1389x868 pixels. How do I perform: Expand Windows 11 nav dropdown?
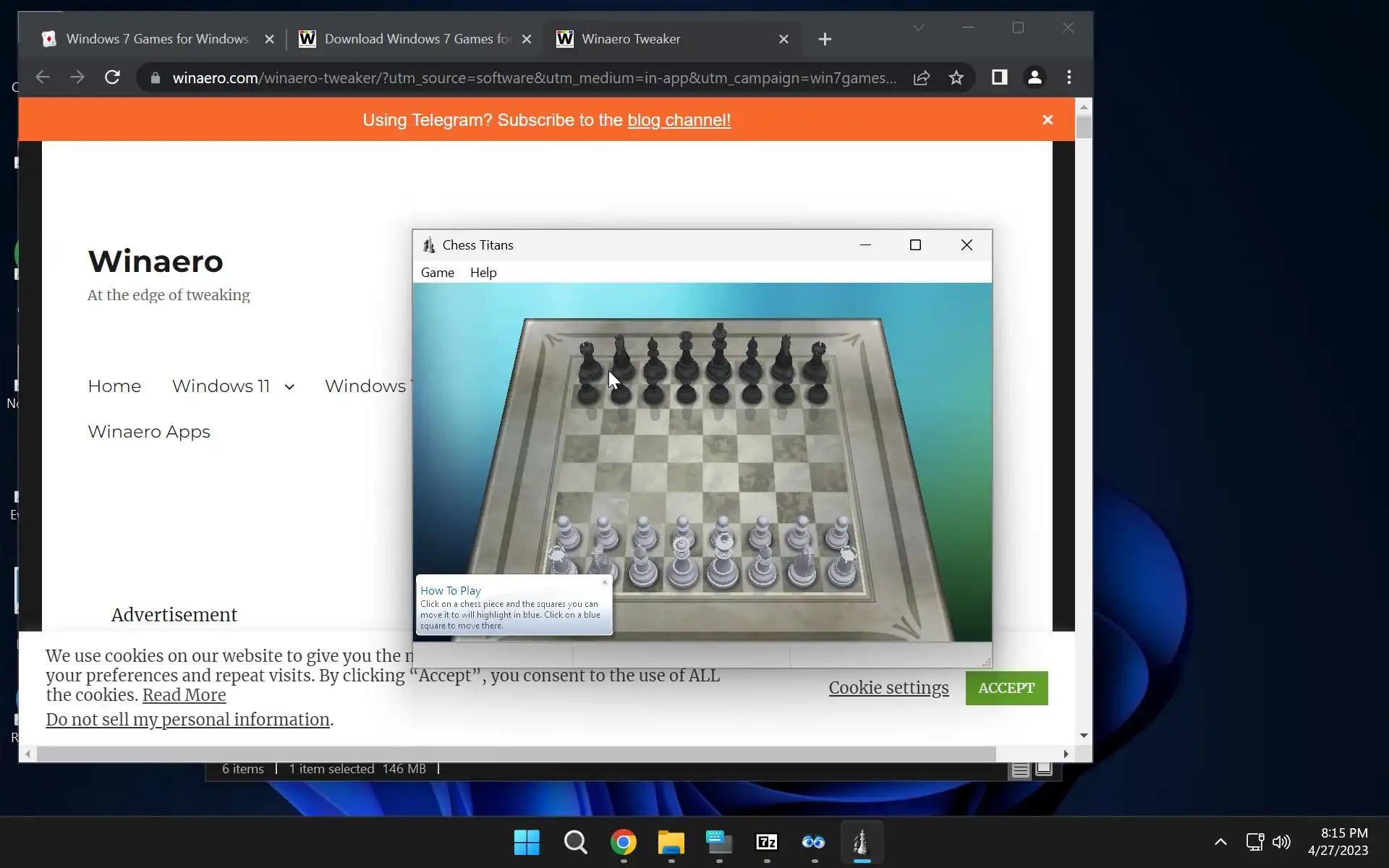(x=289, y=387)
